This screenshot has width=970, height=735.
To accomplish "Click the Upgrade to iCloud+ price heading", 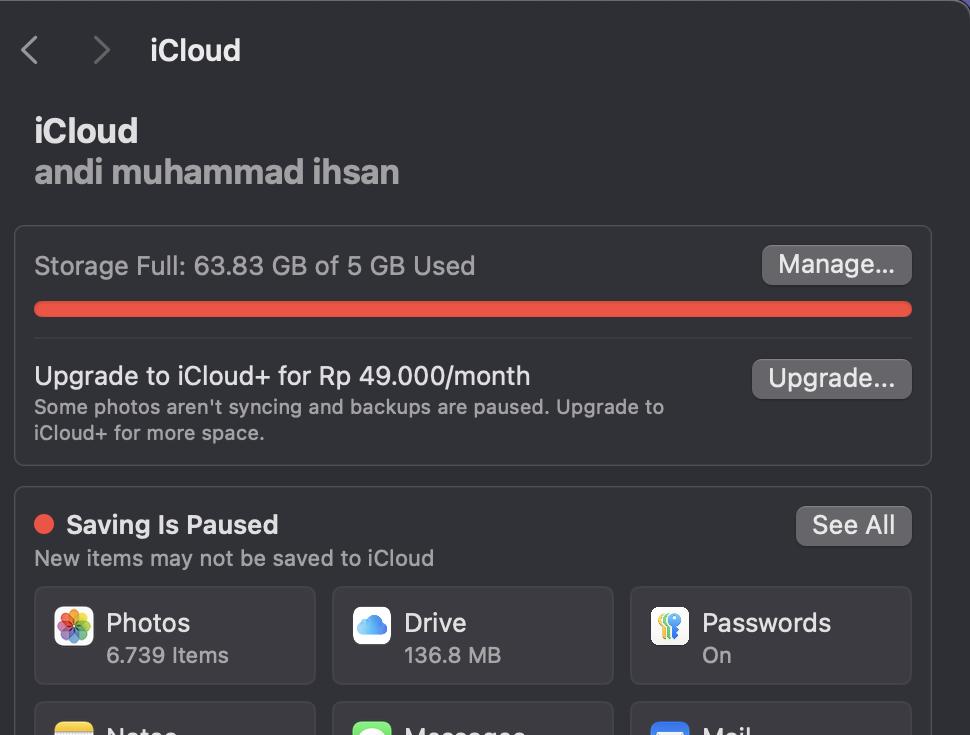I will click(x=282, y=376).
